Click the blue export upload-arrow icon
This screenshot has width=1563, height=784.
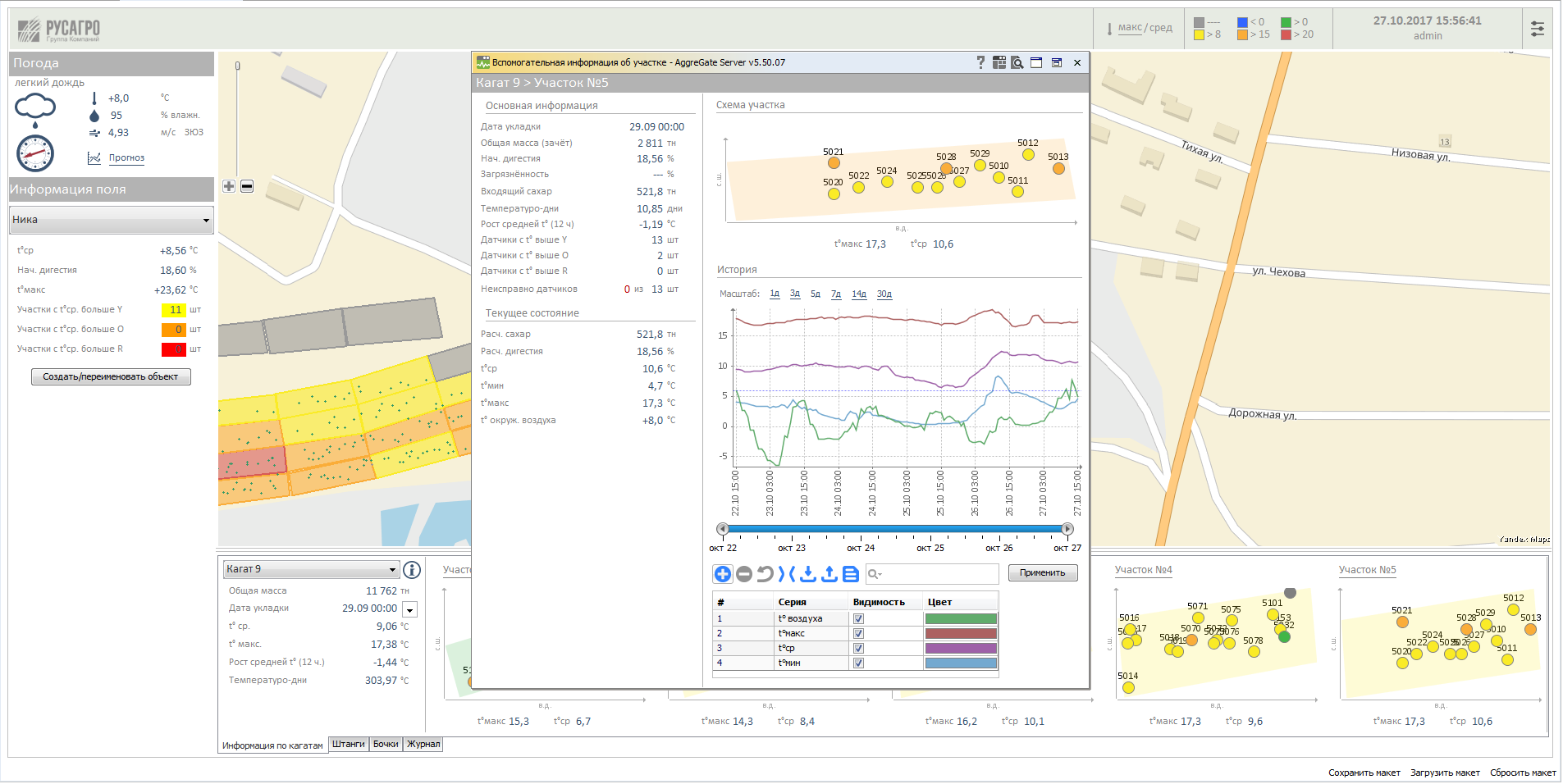click(829, 574)
